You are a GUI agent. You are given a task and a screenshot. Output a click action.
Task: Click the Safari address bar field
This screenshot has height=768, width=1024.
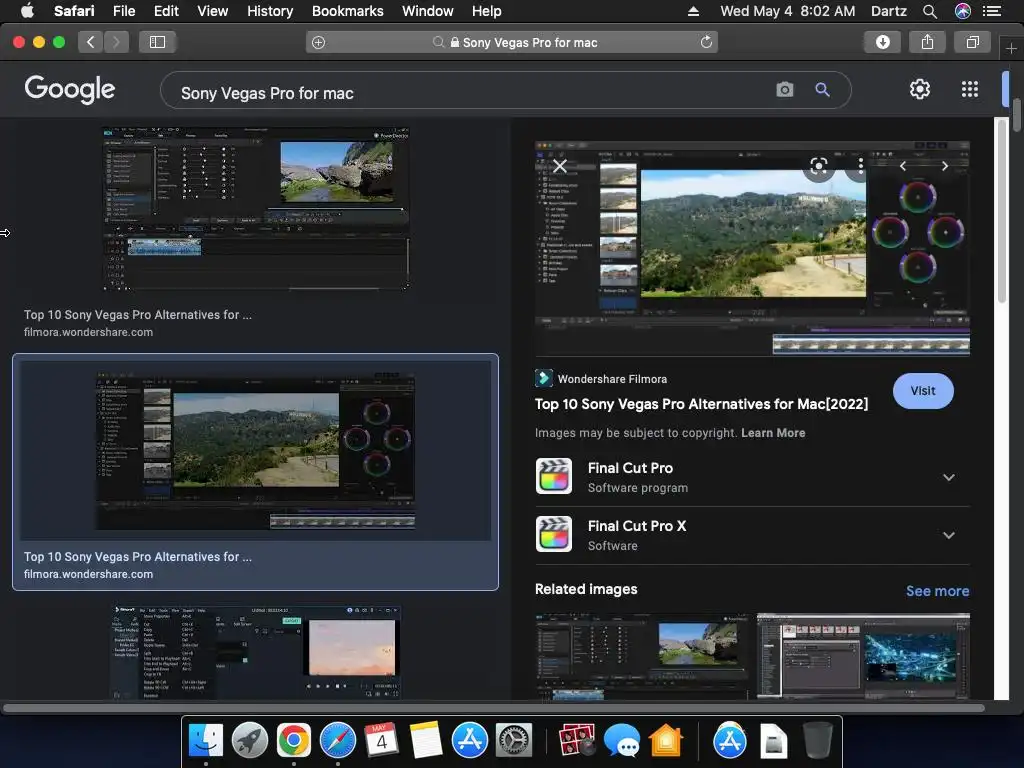click(511, 42)
